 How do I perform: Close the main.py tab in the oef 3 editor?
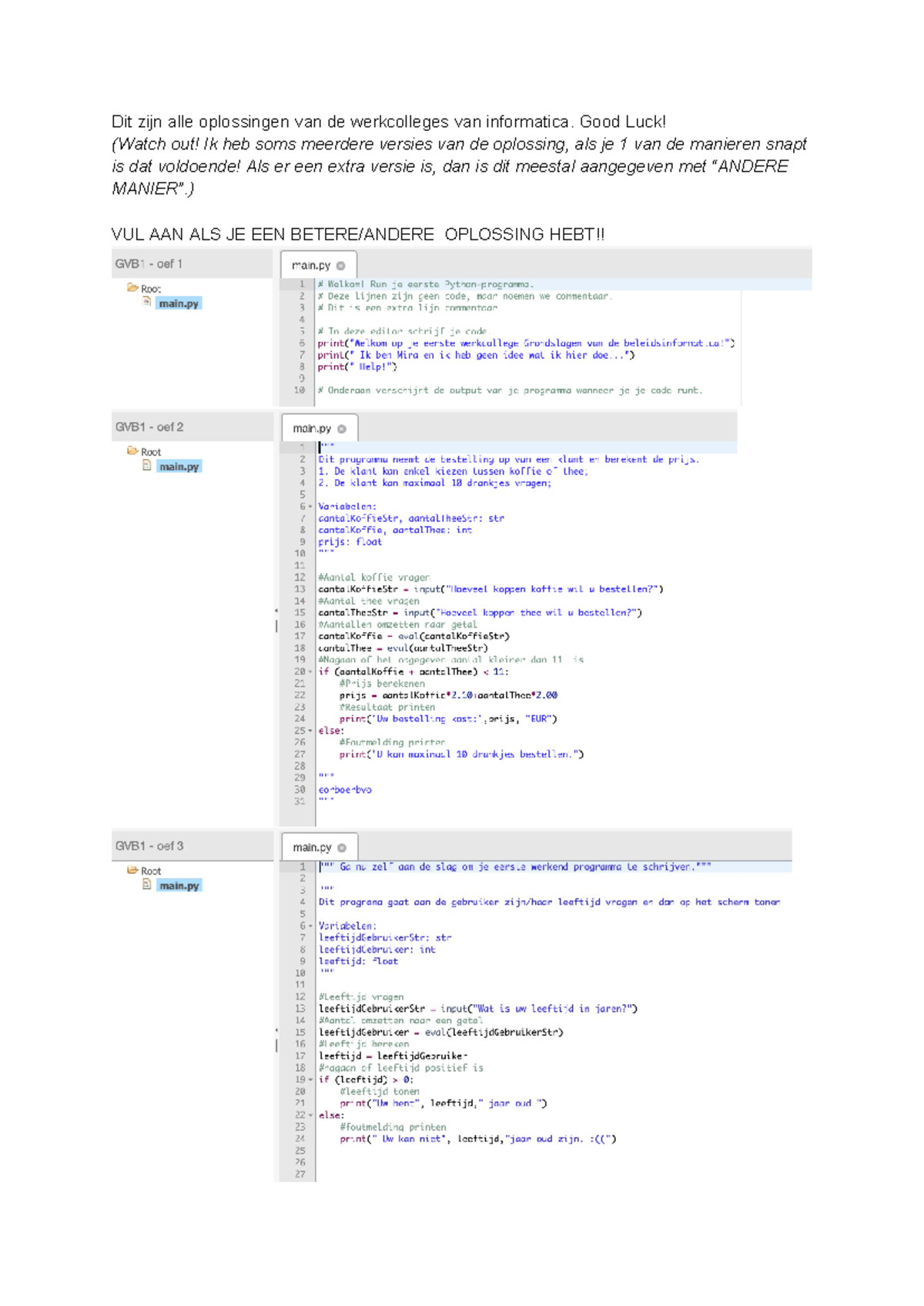point(342,848)
